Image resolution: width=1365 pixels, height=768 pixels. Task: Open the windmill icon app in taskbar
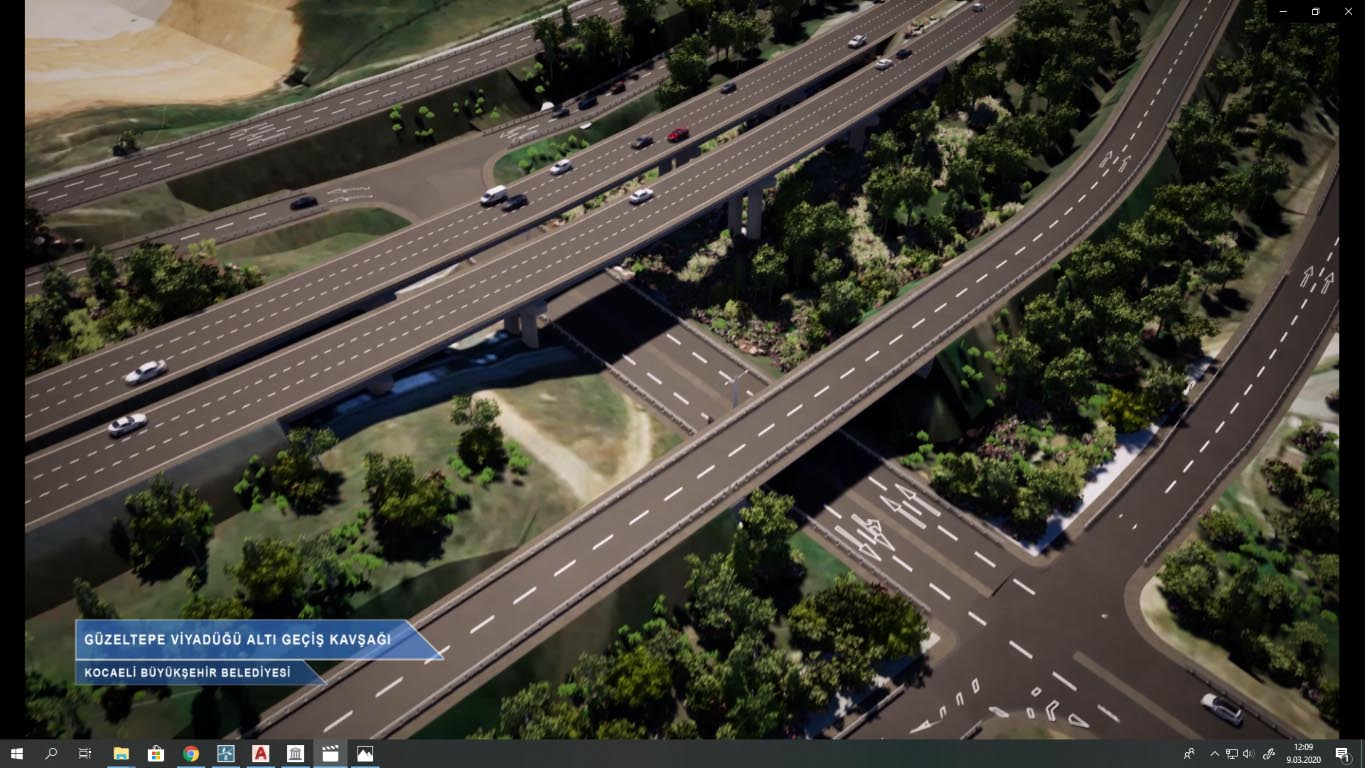[226, 754]
